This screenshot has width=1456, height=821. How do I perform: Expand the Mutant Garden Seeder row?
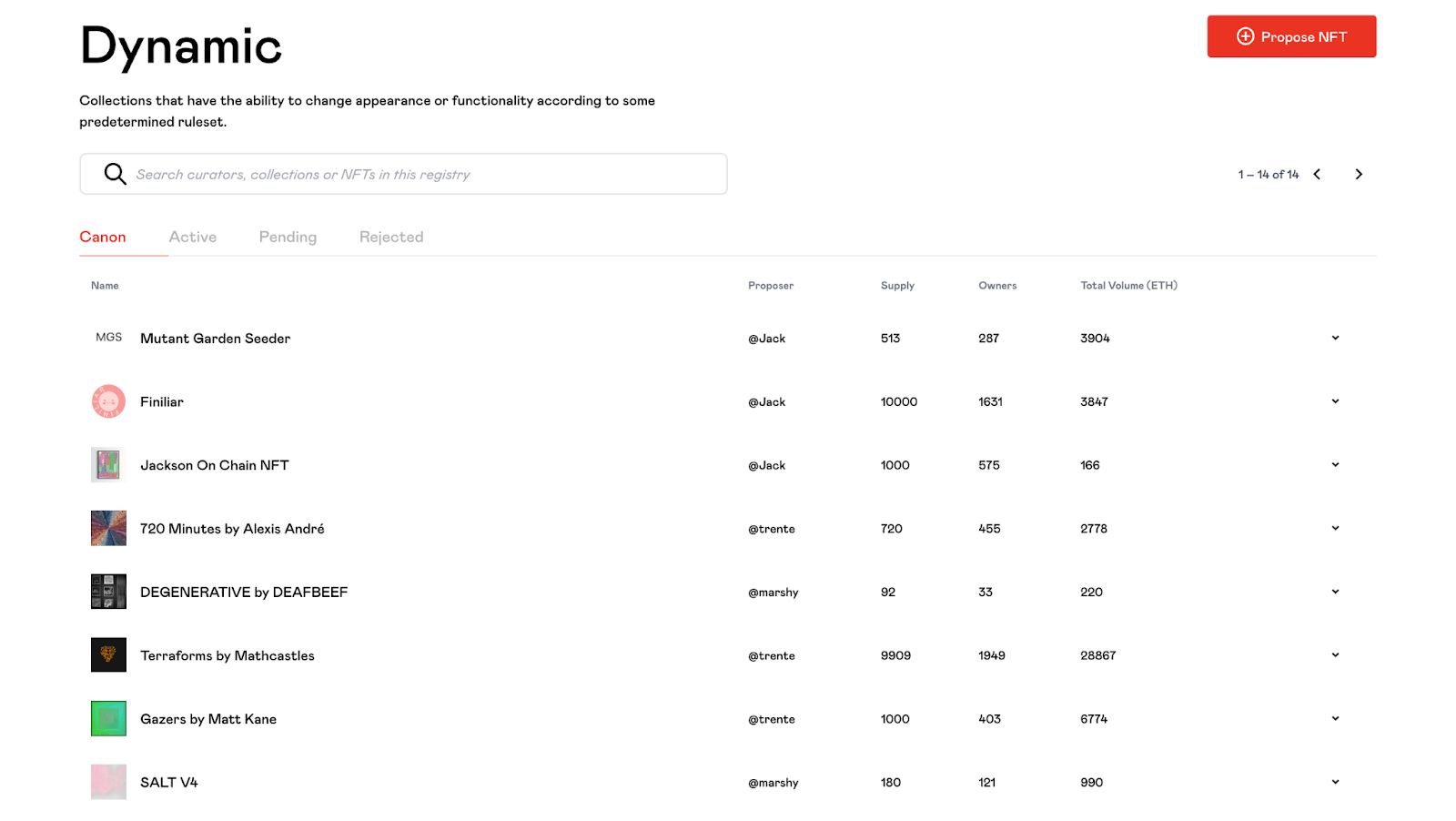click(1335, 338)
